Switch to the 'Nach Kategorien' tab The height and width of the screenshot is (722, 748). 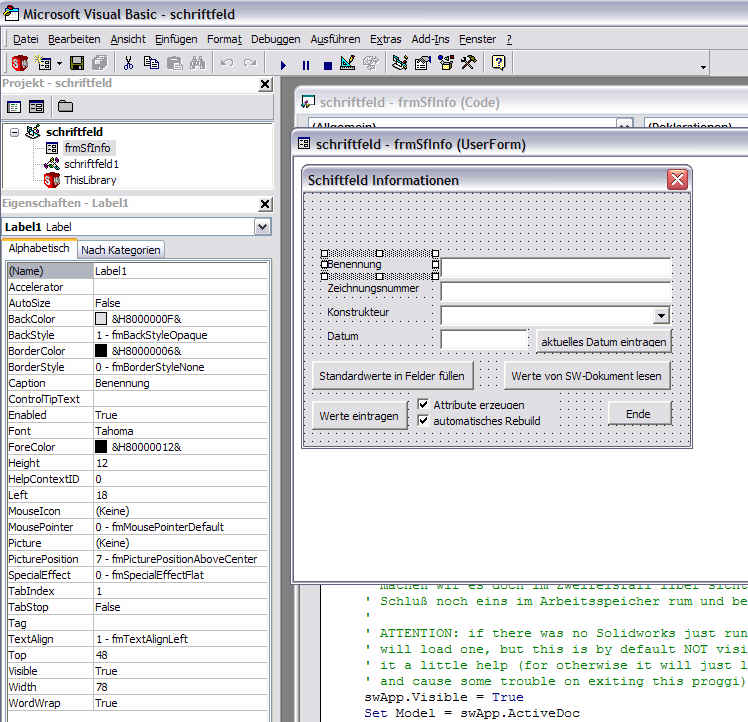tap(120, 250)
